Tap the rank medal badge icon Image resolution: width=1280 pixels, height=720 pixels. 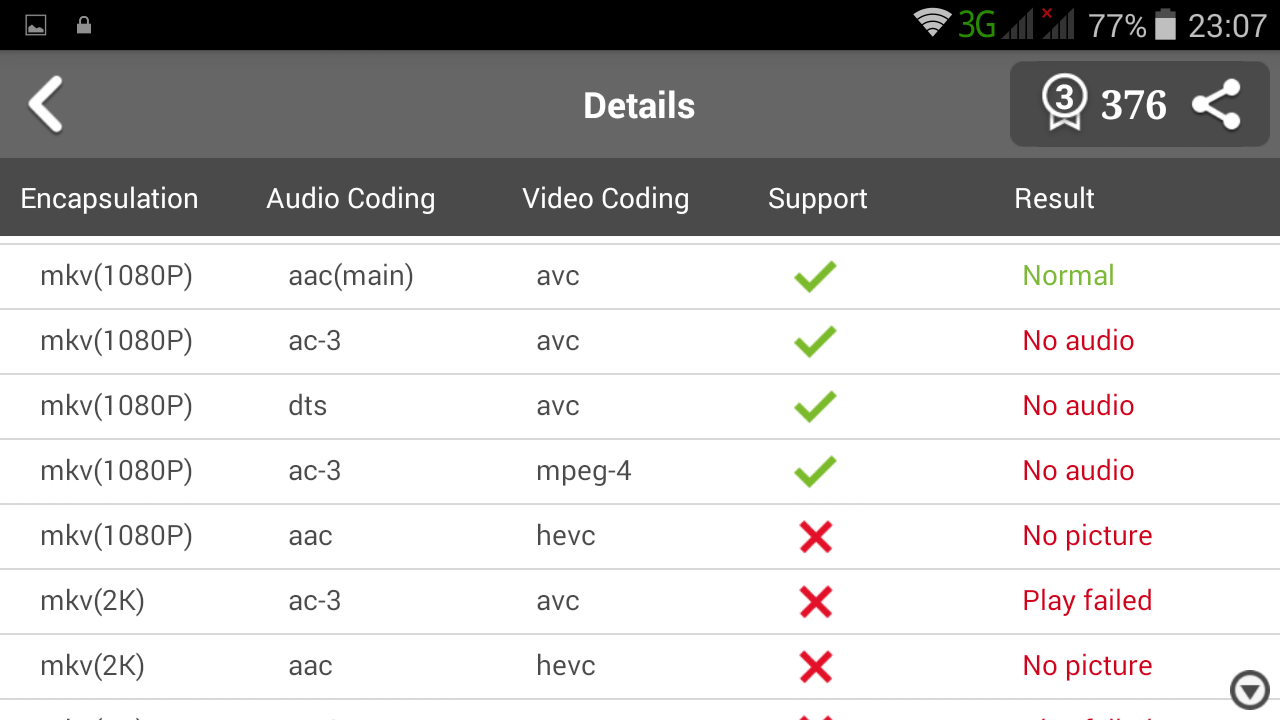point(1064,104)
